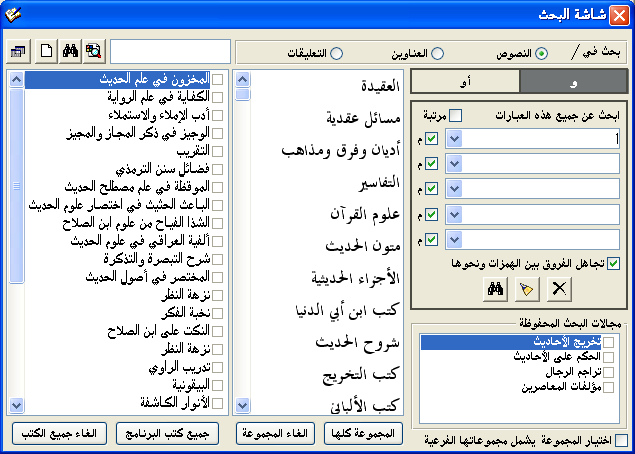Viewport: 635px width, 454px height.
Task: Open dropdown of fifth phrase field
Action: tap(454, 240)
